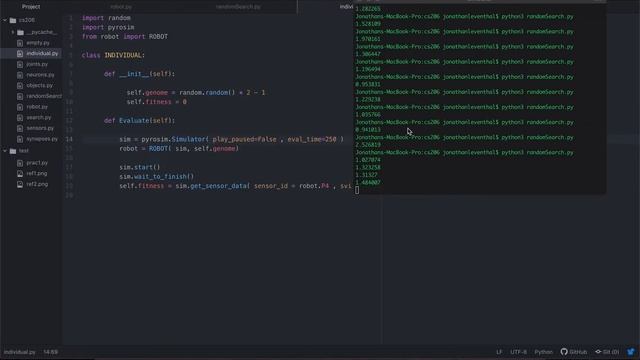Click the __pycache__ folder icon

pyautogui.click(x=20, y=32)
